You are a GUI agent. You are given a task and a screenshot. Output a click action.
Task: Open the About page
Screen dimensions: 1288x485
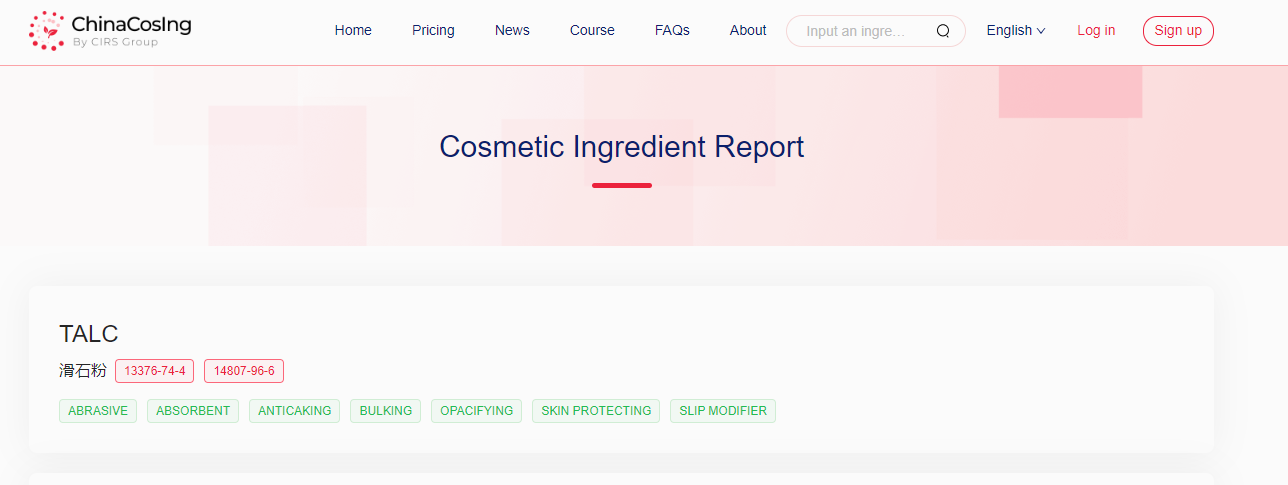748,31
